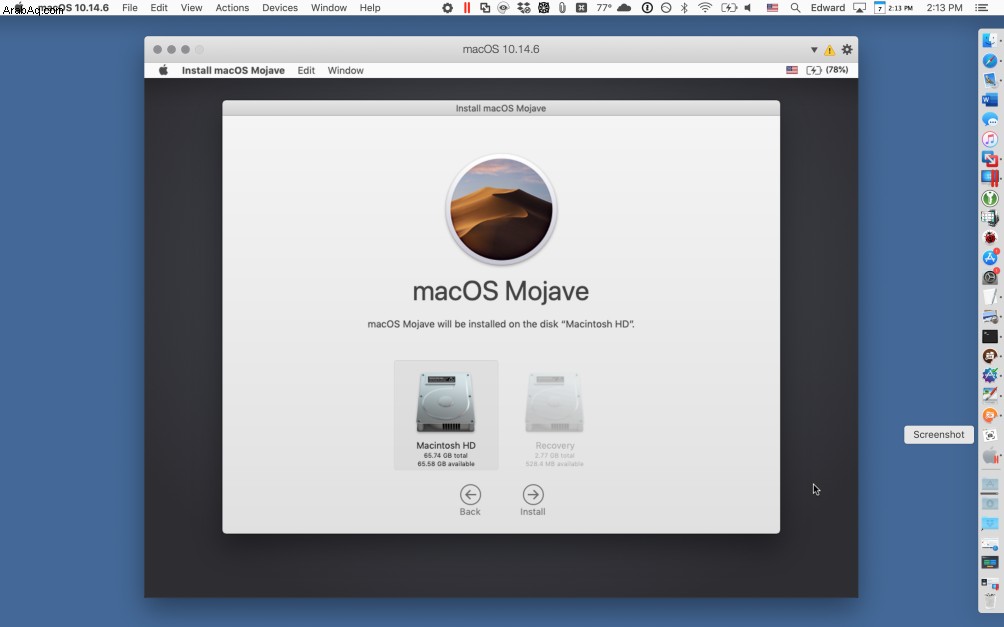Open Notification Center list icon
Image resolution: width=1004 pixels, height=627 pixels.
[981, 8]
